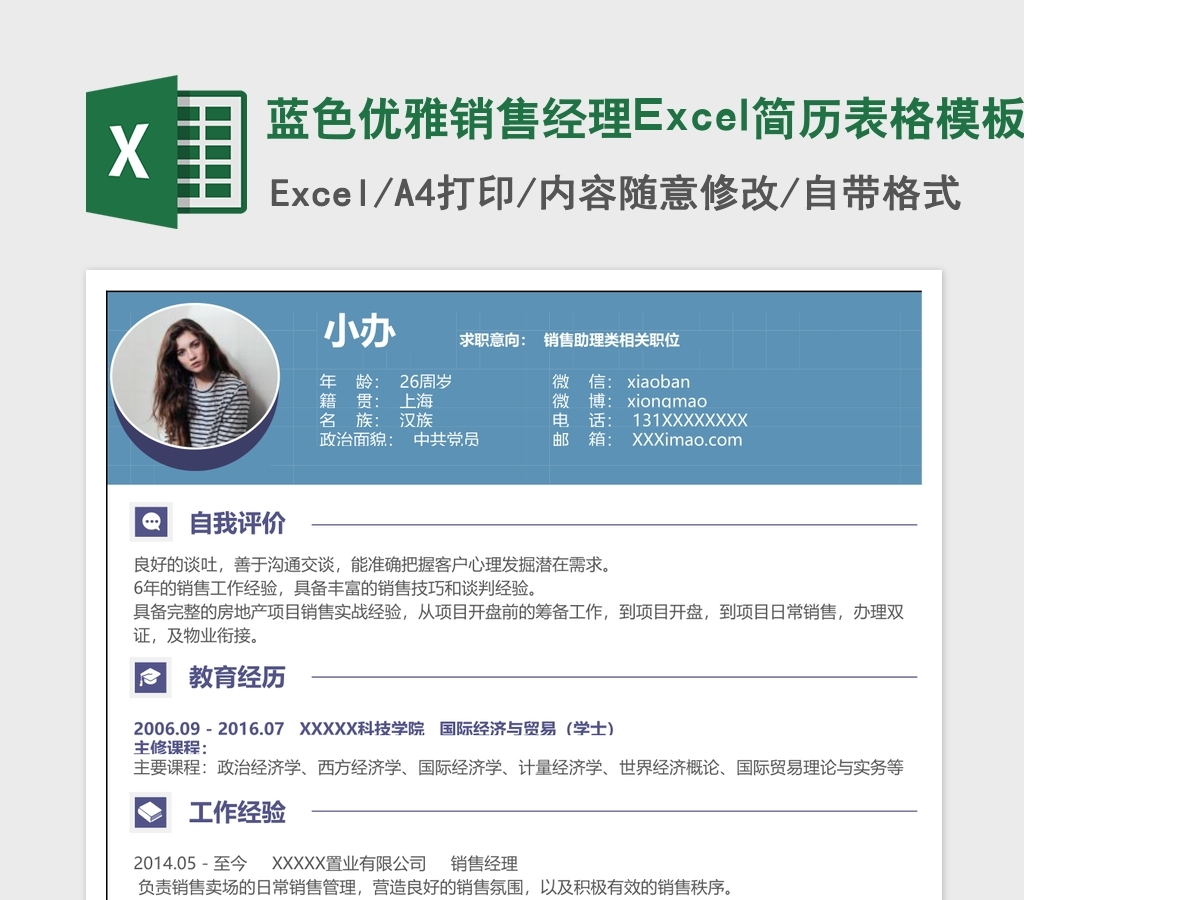Select the Weibo value xiongmao

tap(667, 401)
